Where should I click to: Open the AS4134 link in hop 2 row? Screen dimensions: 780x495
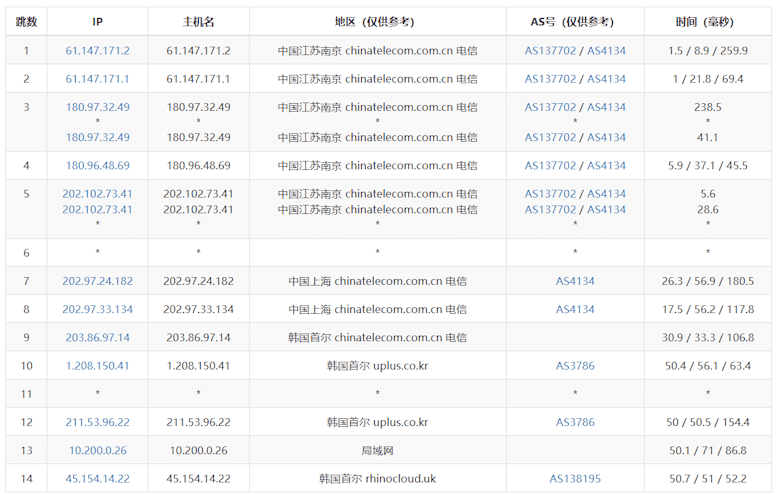point(606,78)
